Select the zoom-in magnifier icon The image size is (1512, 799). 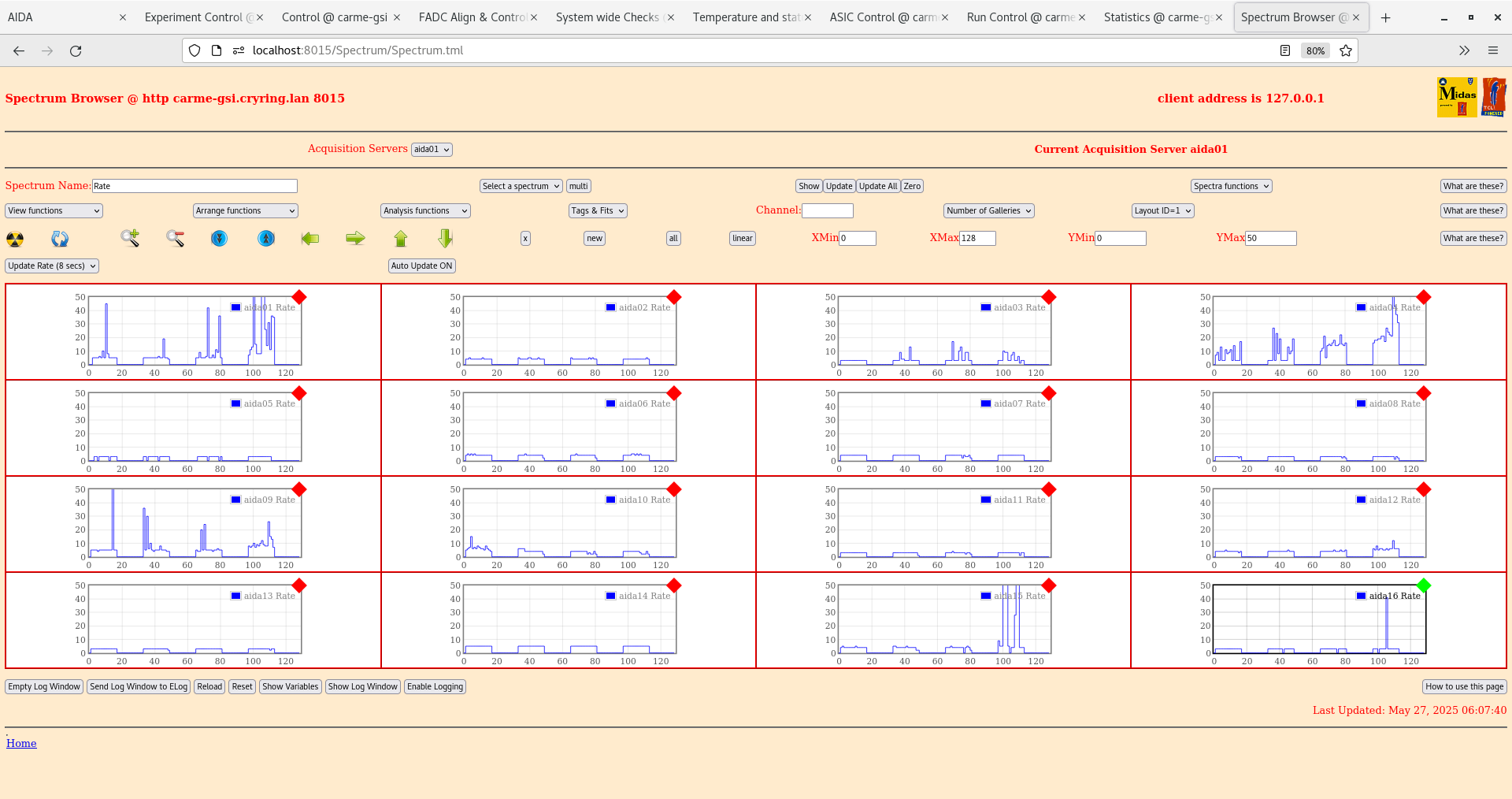129,238
